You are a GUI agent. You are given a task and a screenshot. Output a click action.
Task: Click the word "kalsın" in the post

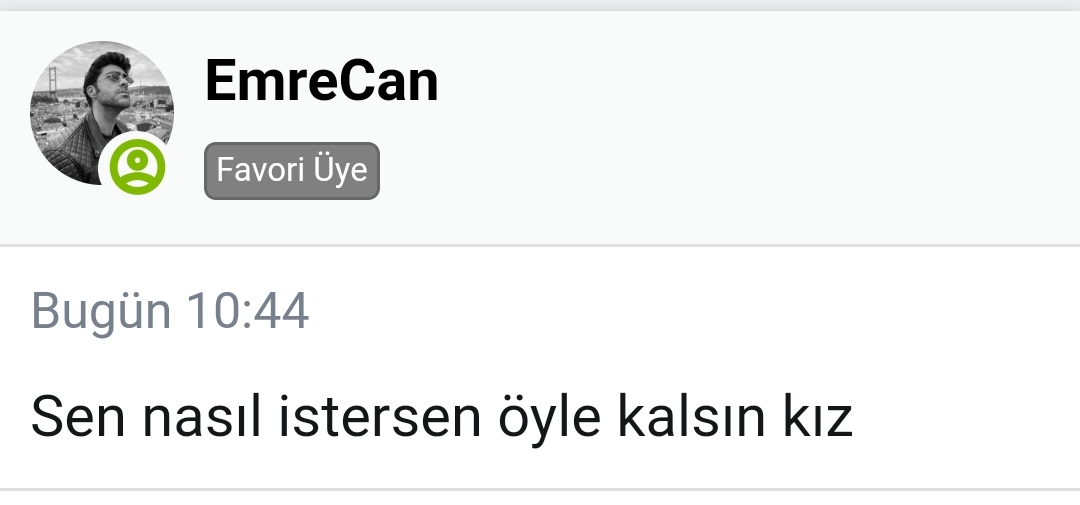tap(691, 415)
